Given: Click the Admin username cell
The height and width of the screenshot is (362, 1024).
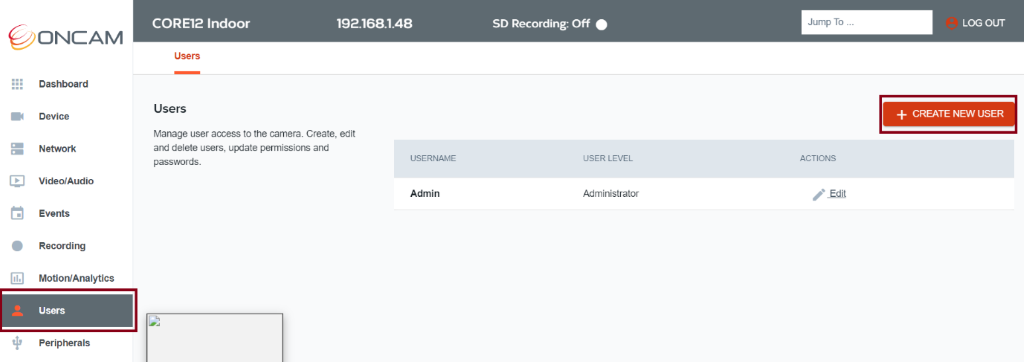Looking at the screenshot, I should (424, 193).
